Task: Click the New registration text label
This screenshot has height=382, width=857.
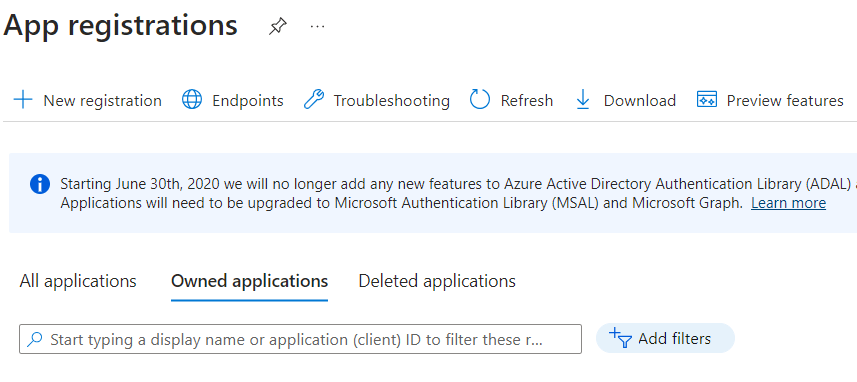Action: (102, 101)
